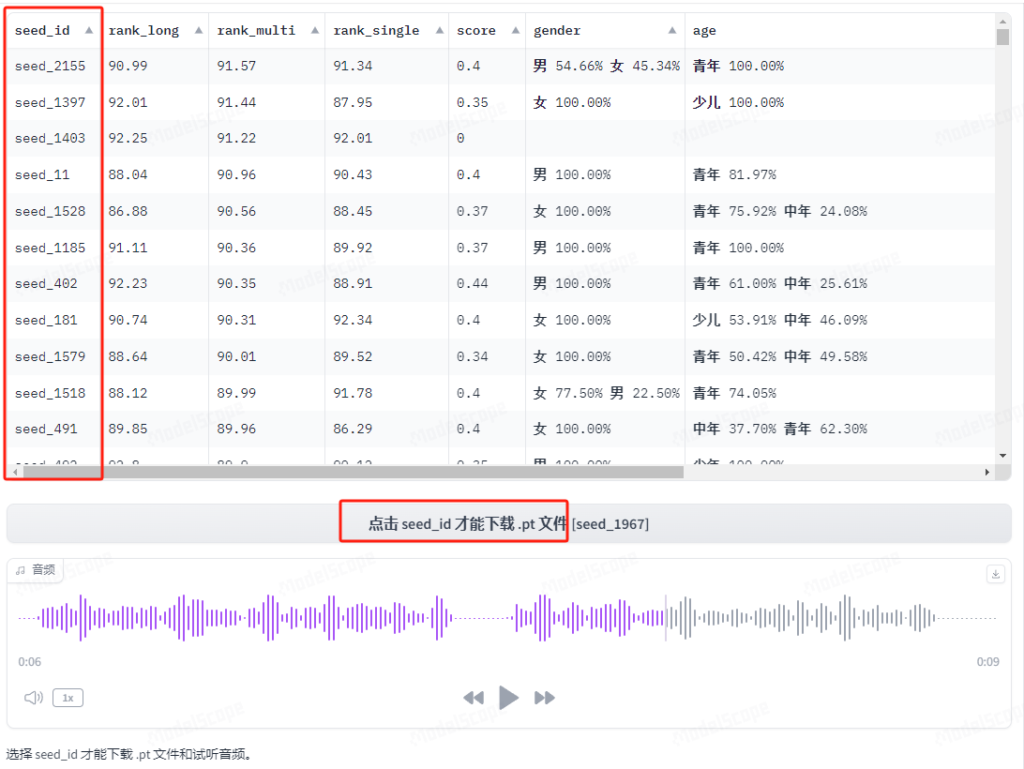Open sort options on the seed_id column

tap(89, 30)
